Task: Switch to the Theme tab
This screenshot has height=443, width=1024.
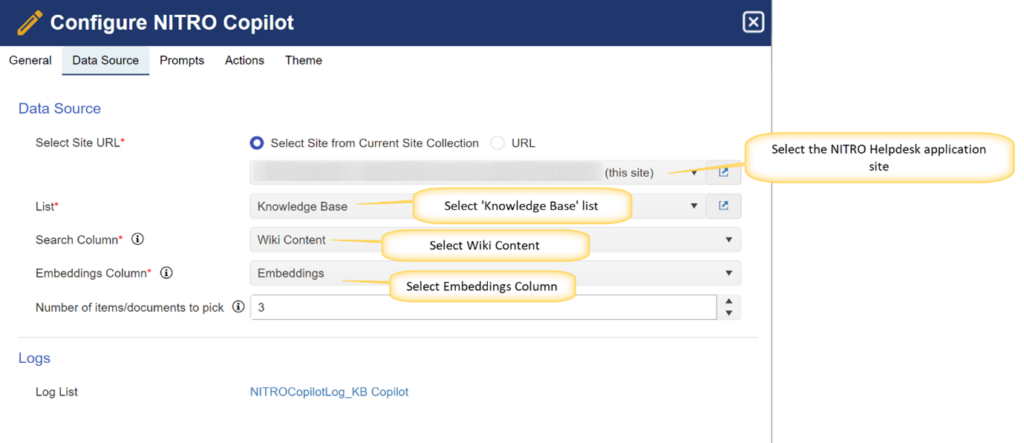Action: (x=303, y=60)
